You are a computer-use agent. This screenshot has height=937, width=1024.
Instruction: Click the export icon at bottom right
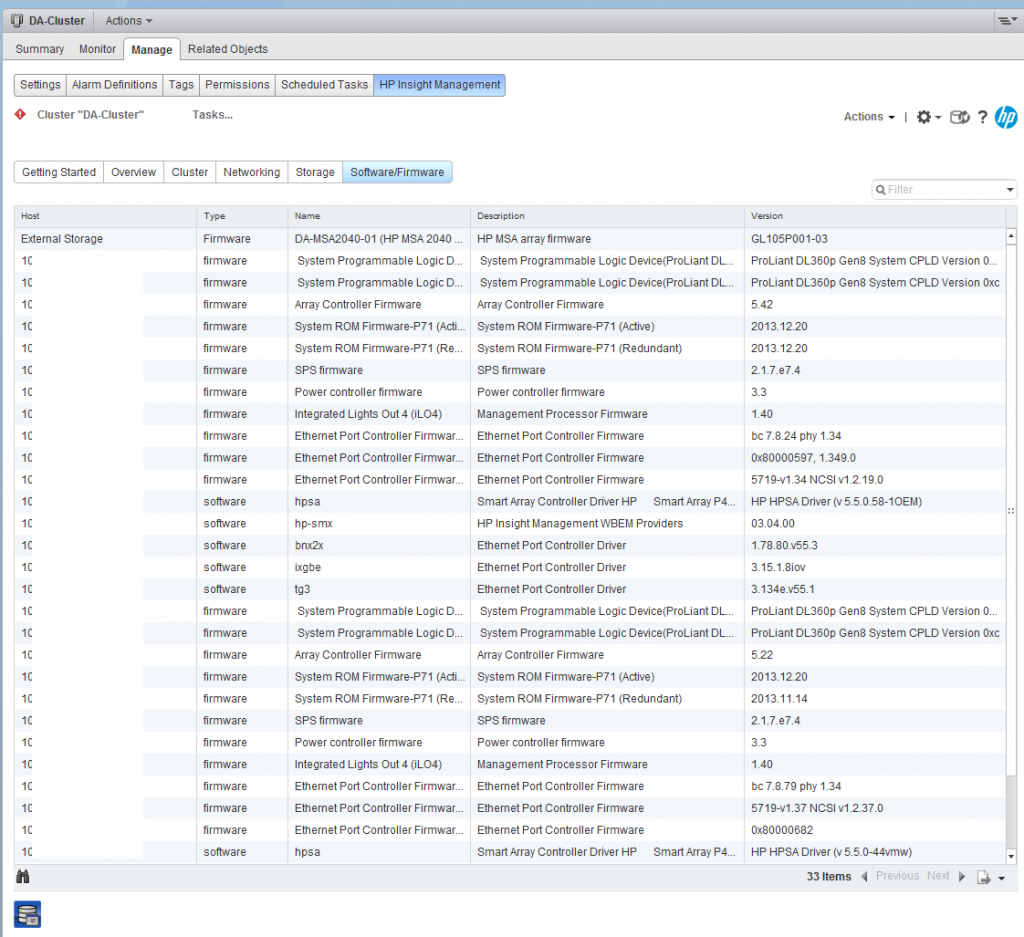983,877
